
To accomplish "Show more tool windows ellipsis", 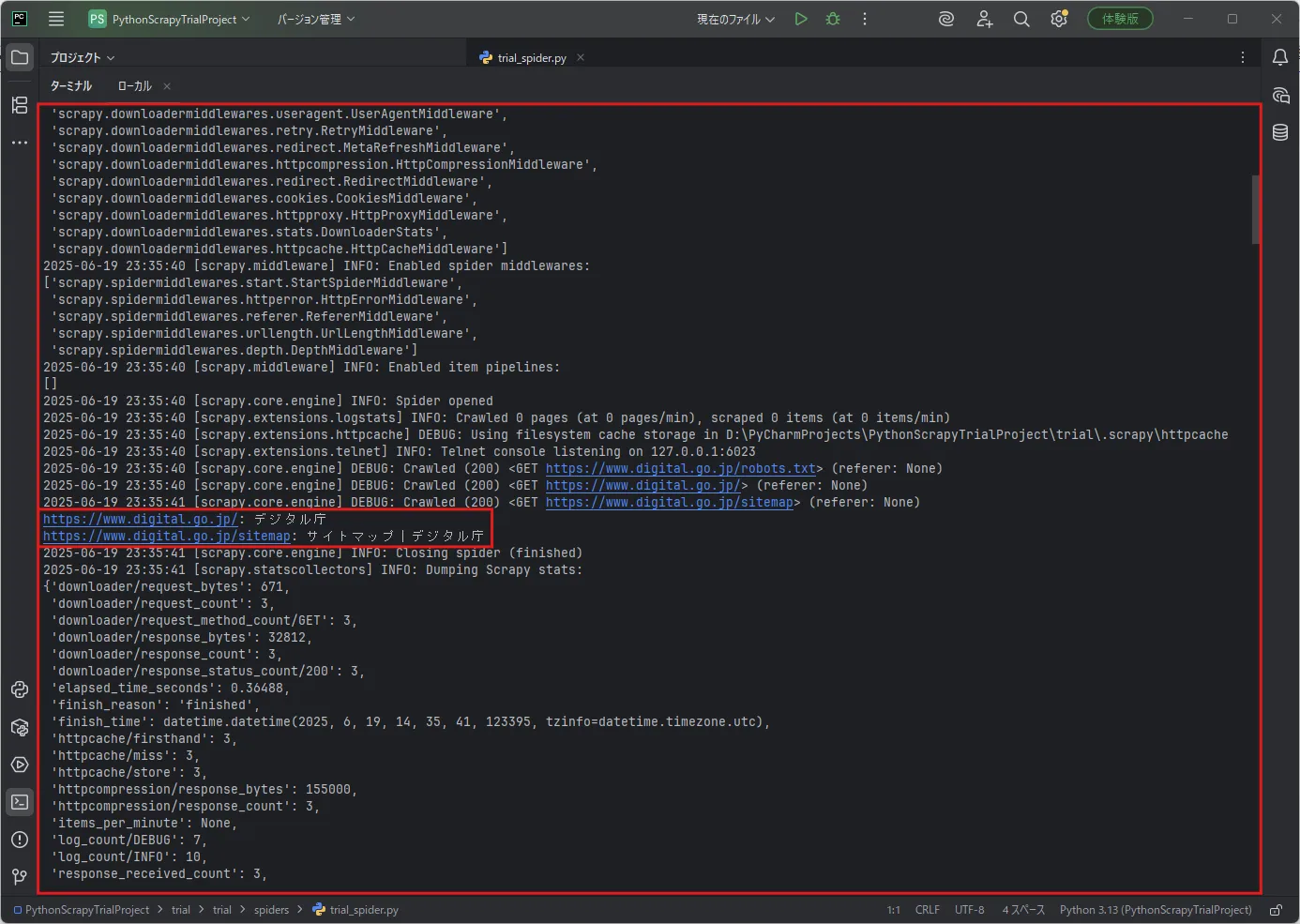I will [x=20, y=143].
